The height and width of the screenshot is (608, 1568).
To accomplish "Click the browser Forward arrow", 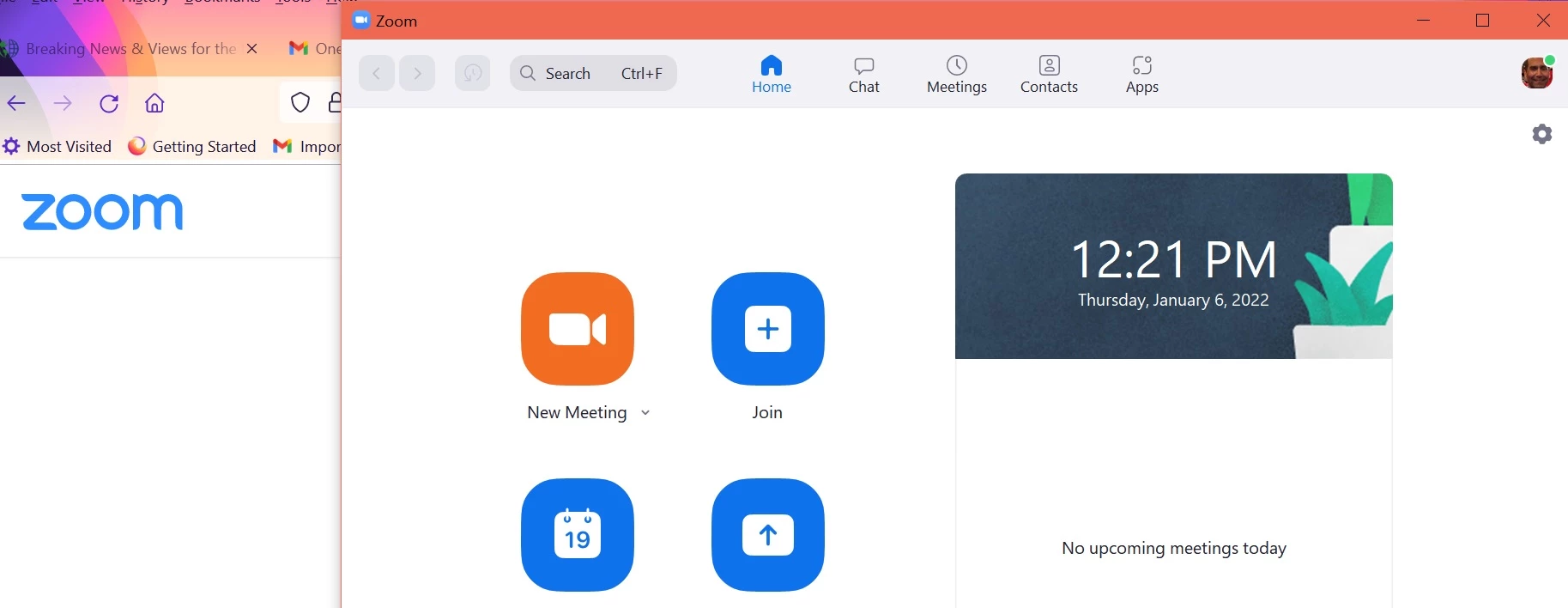I will click(63, 104).
